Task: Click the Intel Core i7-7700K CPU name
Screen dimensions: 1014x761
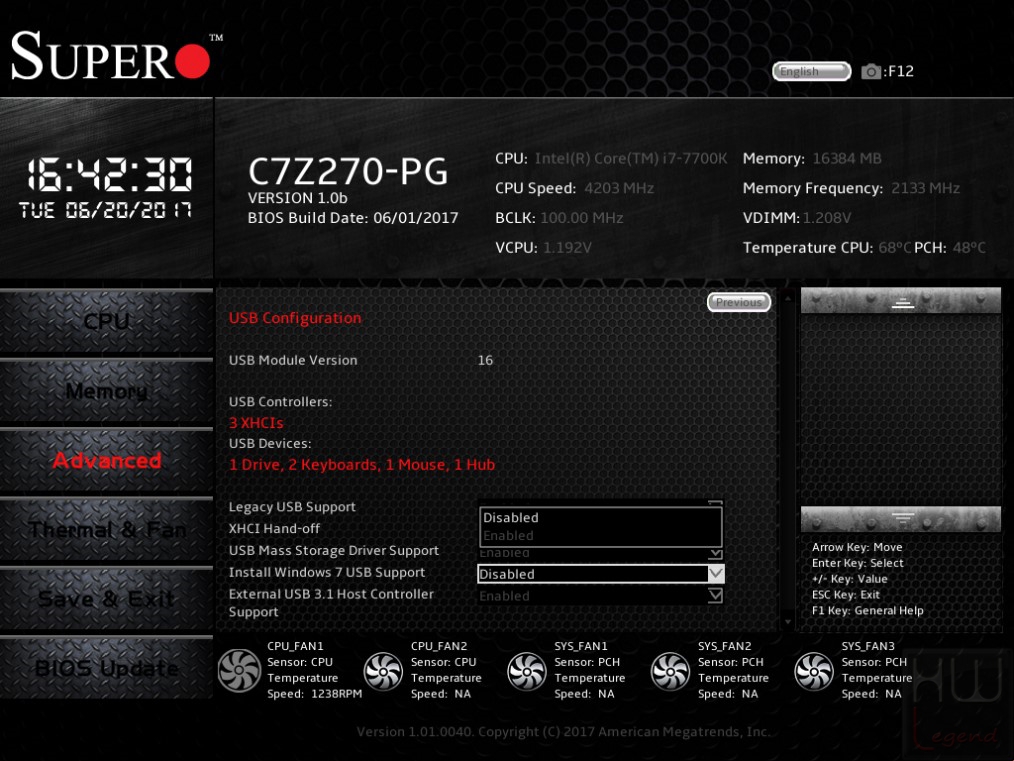Action: pos(631,158)
